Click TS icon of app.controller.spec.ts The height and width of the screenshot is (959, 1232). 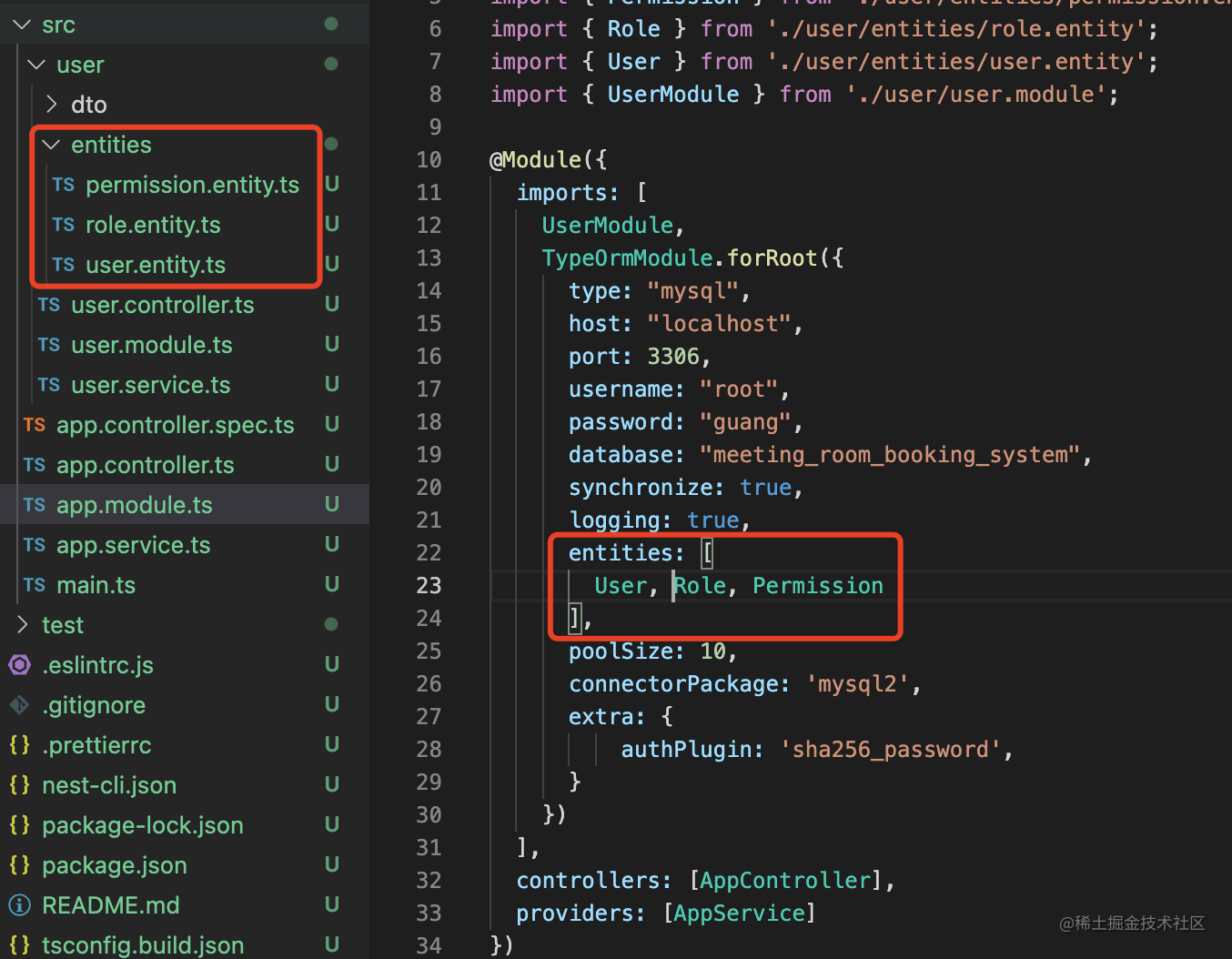[35, 425]
